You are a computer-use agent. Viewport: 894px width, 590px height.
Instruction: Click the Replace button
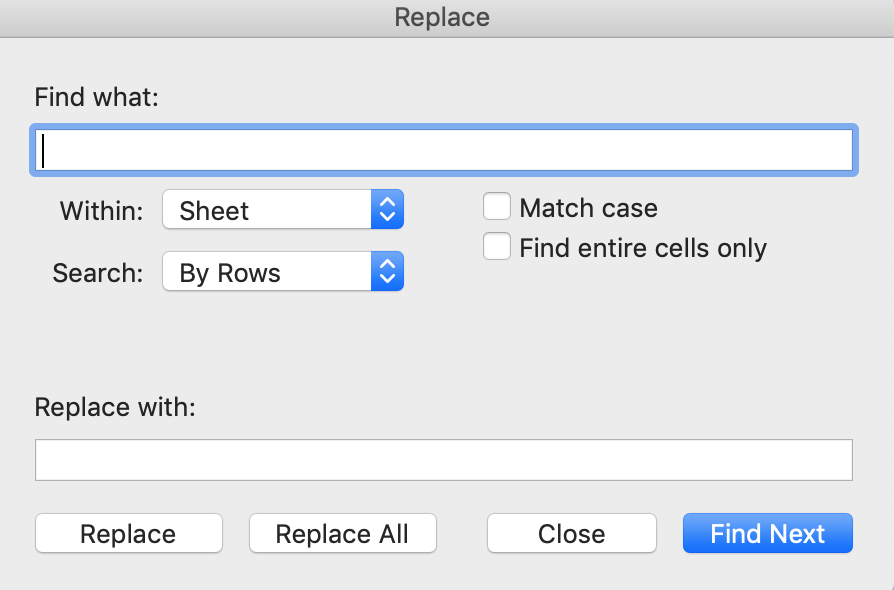click(x=129, y=534)
